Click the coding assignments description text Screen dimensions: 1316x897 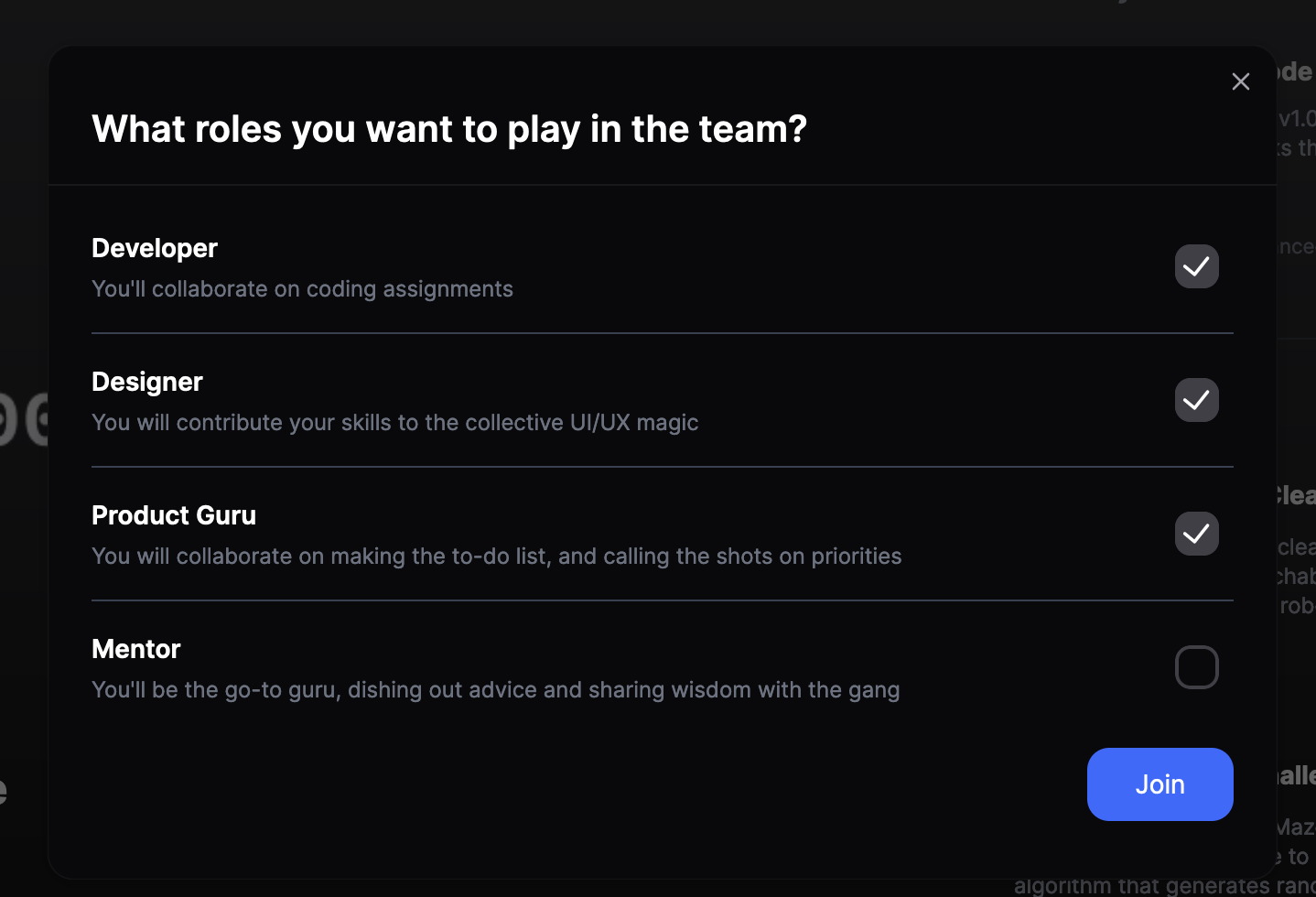point(302,289)
